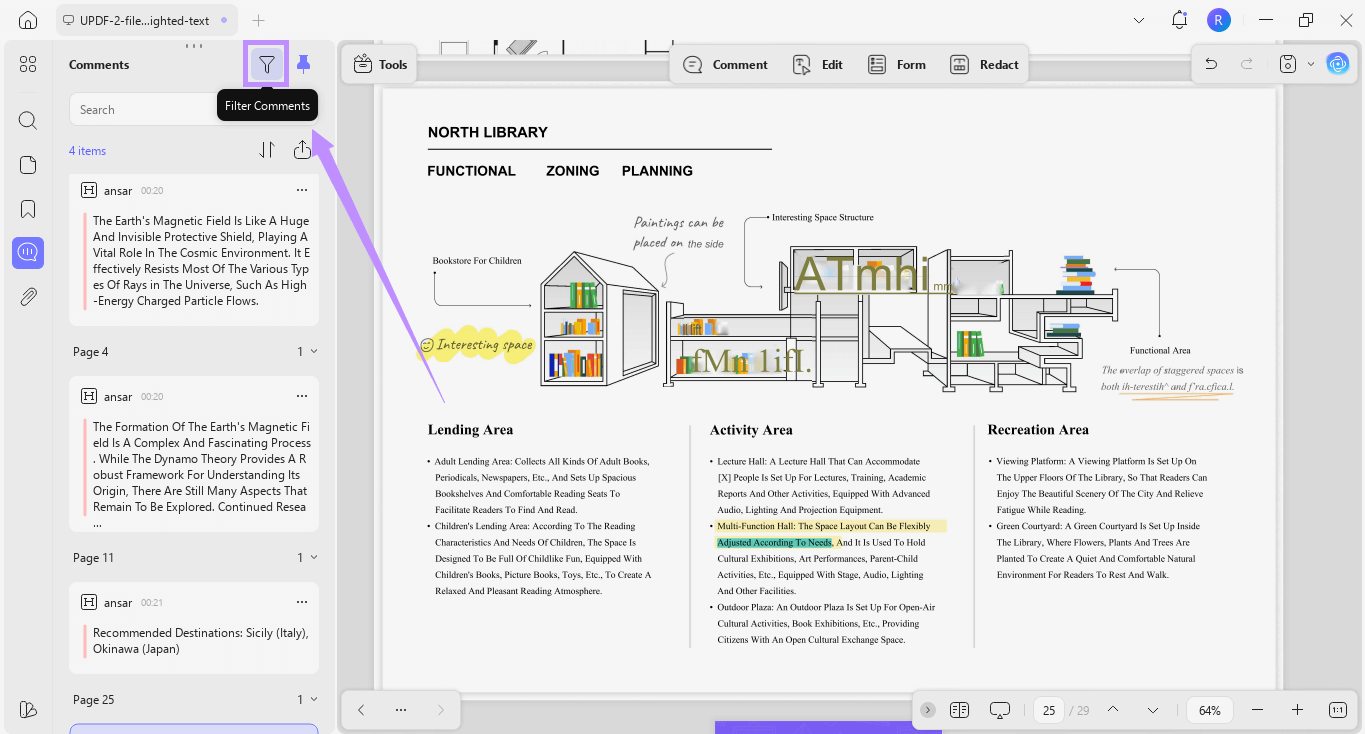Open the search tool in left sidebar
Screen dimensions: 1365x734
pyautogui.click(x=28, y=121)
